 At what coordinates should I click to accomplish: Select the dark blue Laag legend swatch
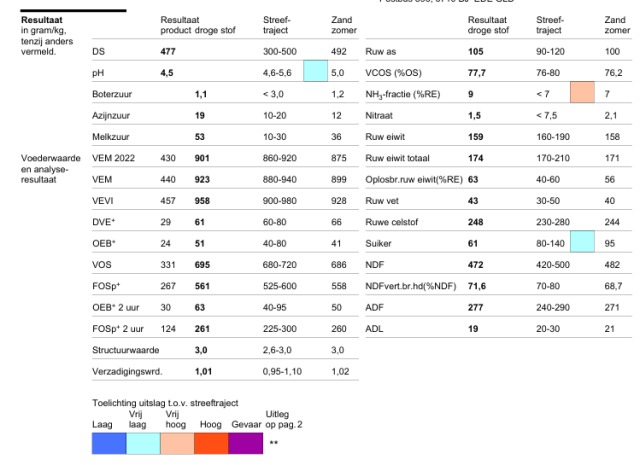pyautogui.click(x=109, y=443)
